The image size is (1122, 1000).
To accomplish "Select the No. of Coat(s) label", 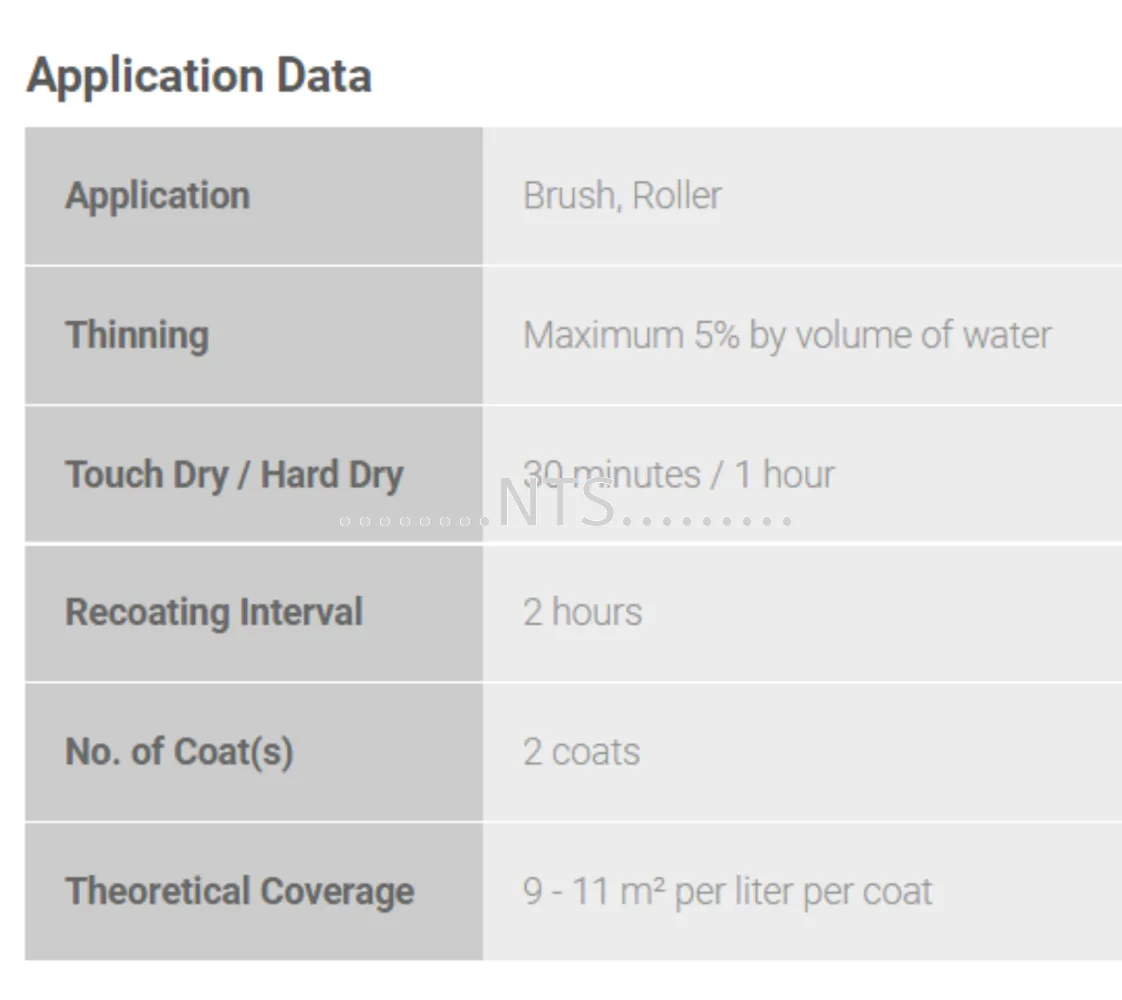I will pyautogui.click(x=179, y=752).
